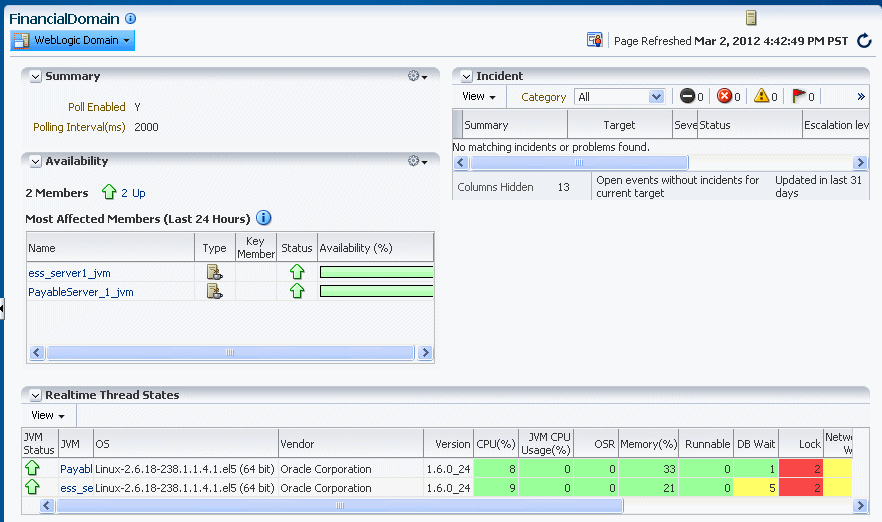Click the refresh page icon
Image resolution: width=882 pixels, height=522 pixels.
coord(864,40)
